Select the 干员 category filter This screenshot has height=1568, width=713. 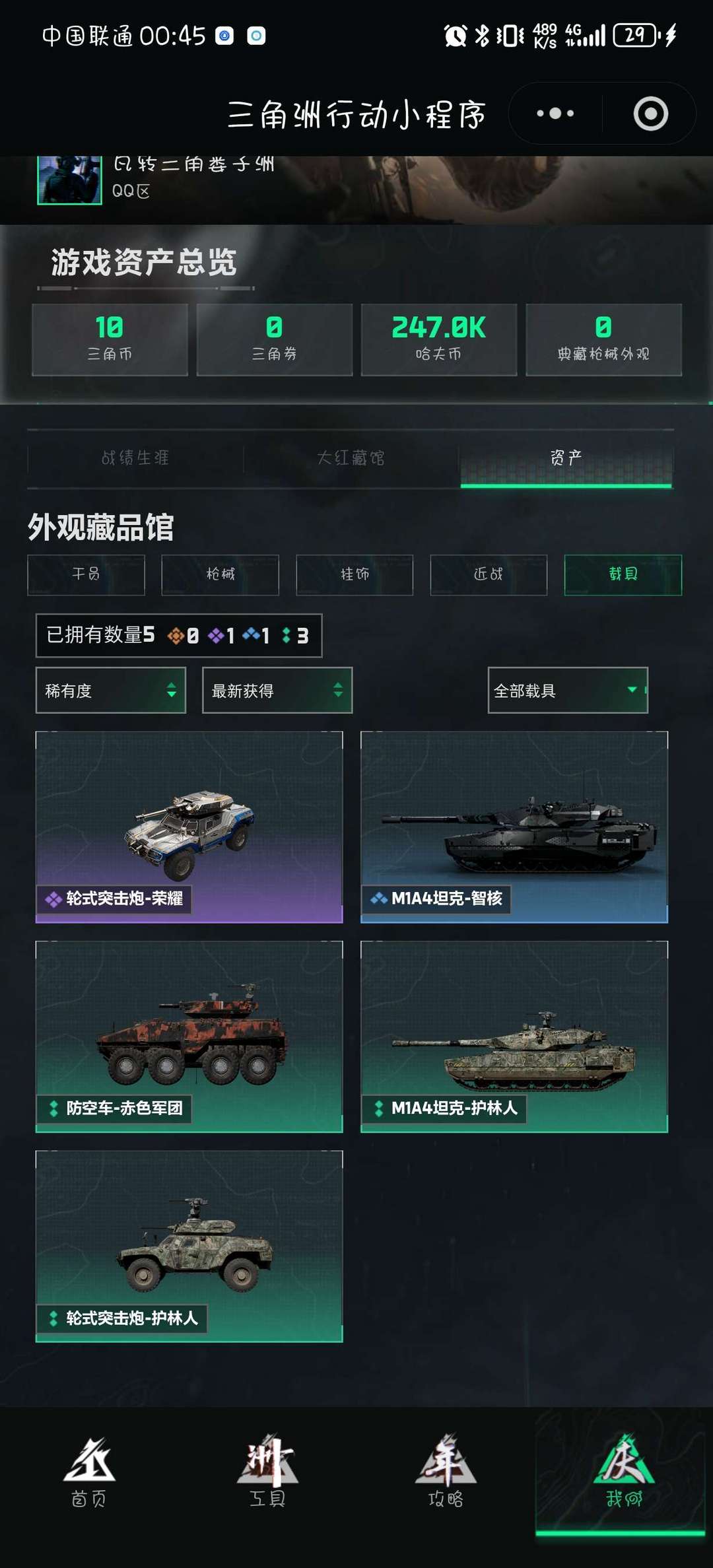(86, 574)
